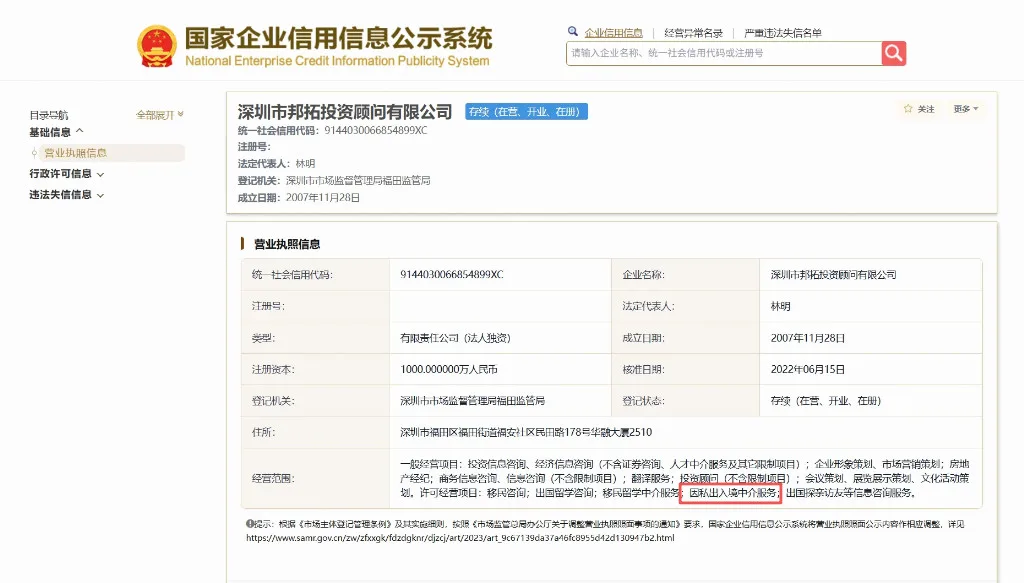Select the 经营异常名录 search tab
This screenshot has height=583, width=1024.
coord(694,33)
